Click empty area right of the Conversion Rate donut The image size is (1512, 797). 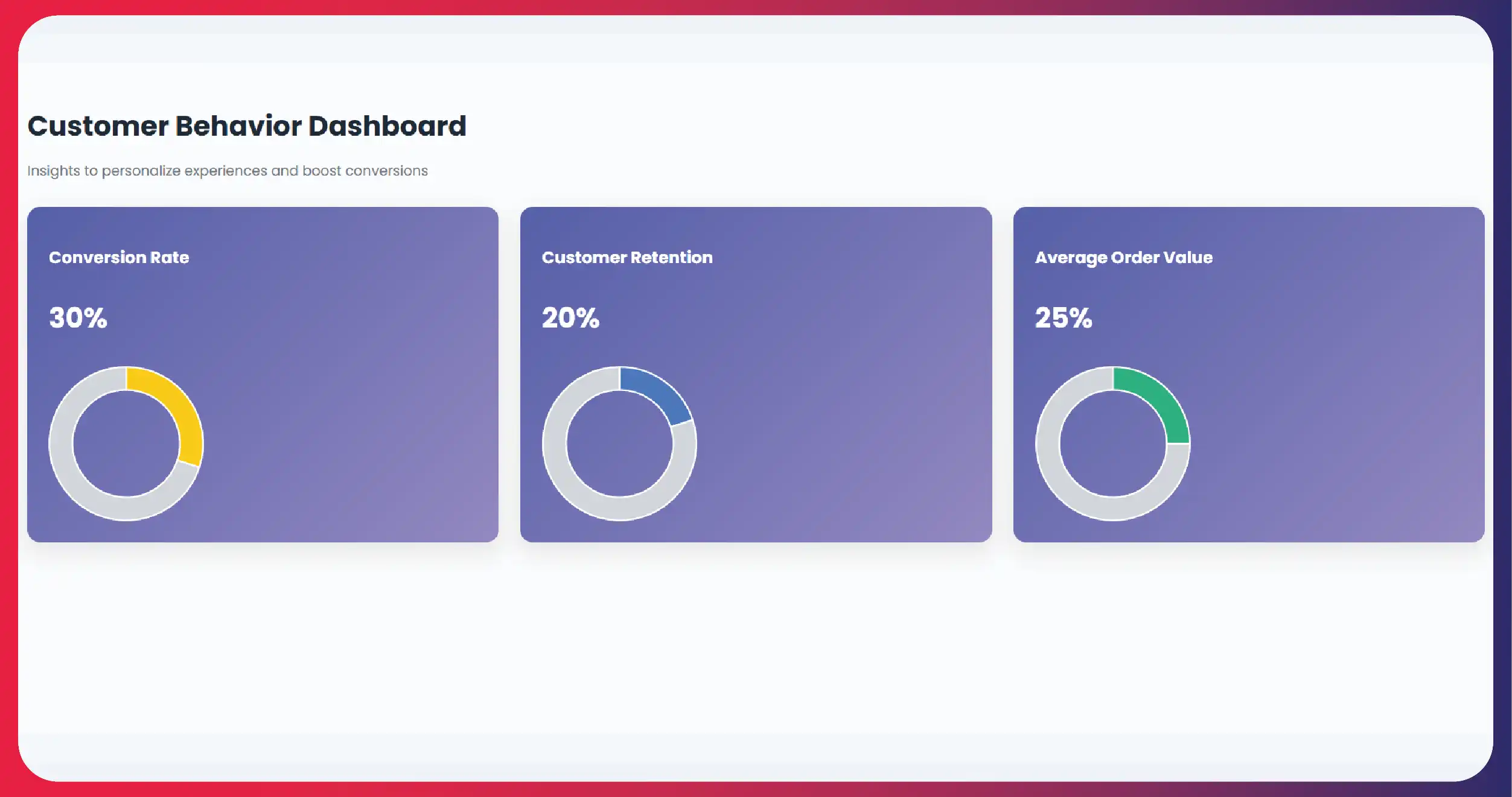pyautogui.click(x=350, y=443)
